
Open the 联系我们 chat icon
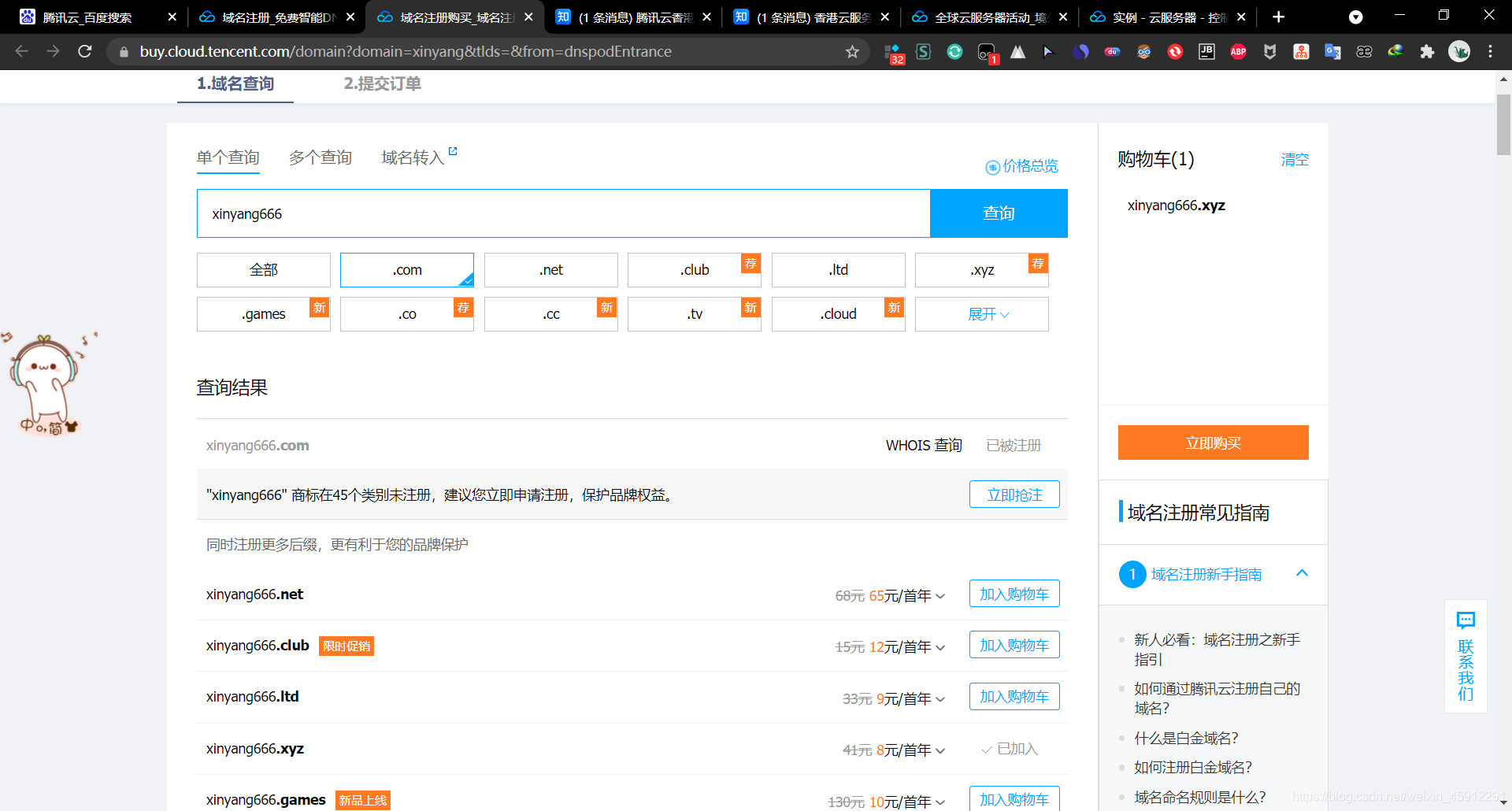(1466, 620)
